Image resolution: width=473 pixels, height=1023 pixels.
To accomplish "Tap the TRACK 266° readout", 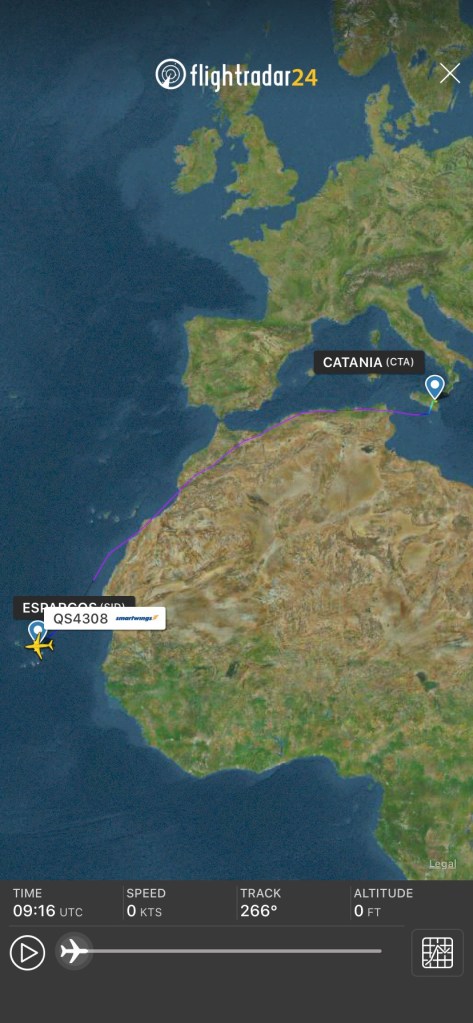I will (260, 903).
